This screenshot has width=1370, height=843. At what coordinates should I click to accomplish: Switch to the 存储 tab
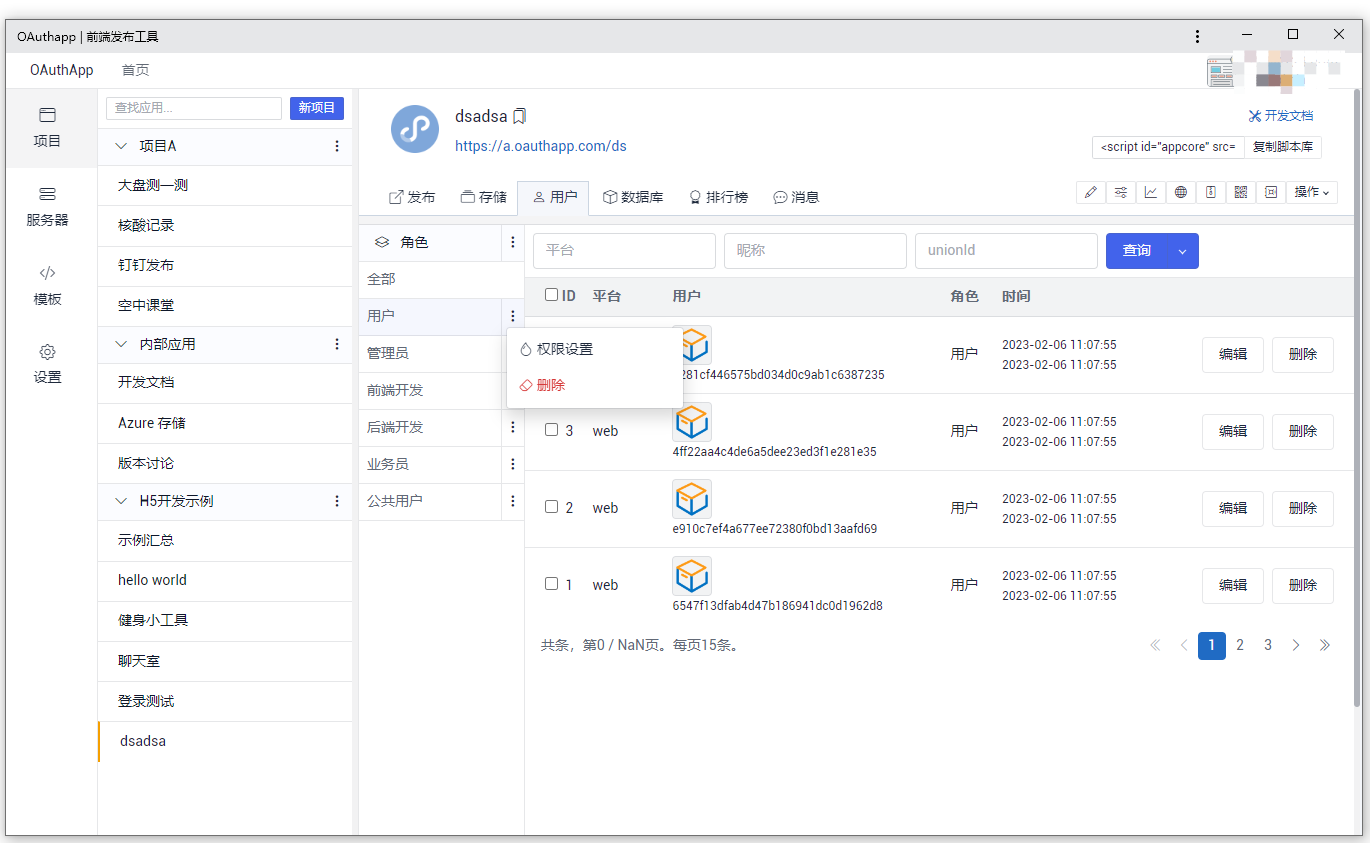484,197
